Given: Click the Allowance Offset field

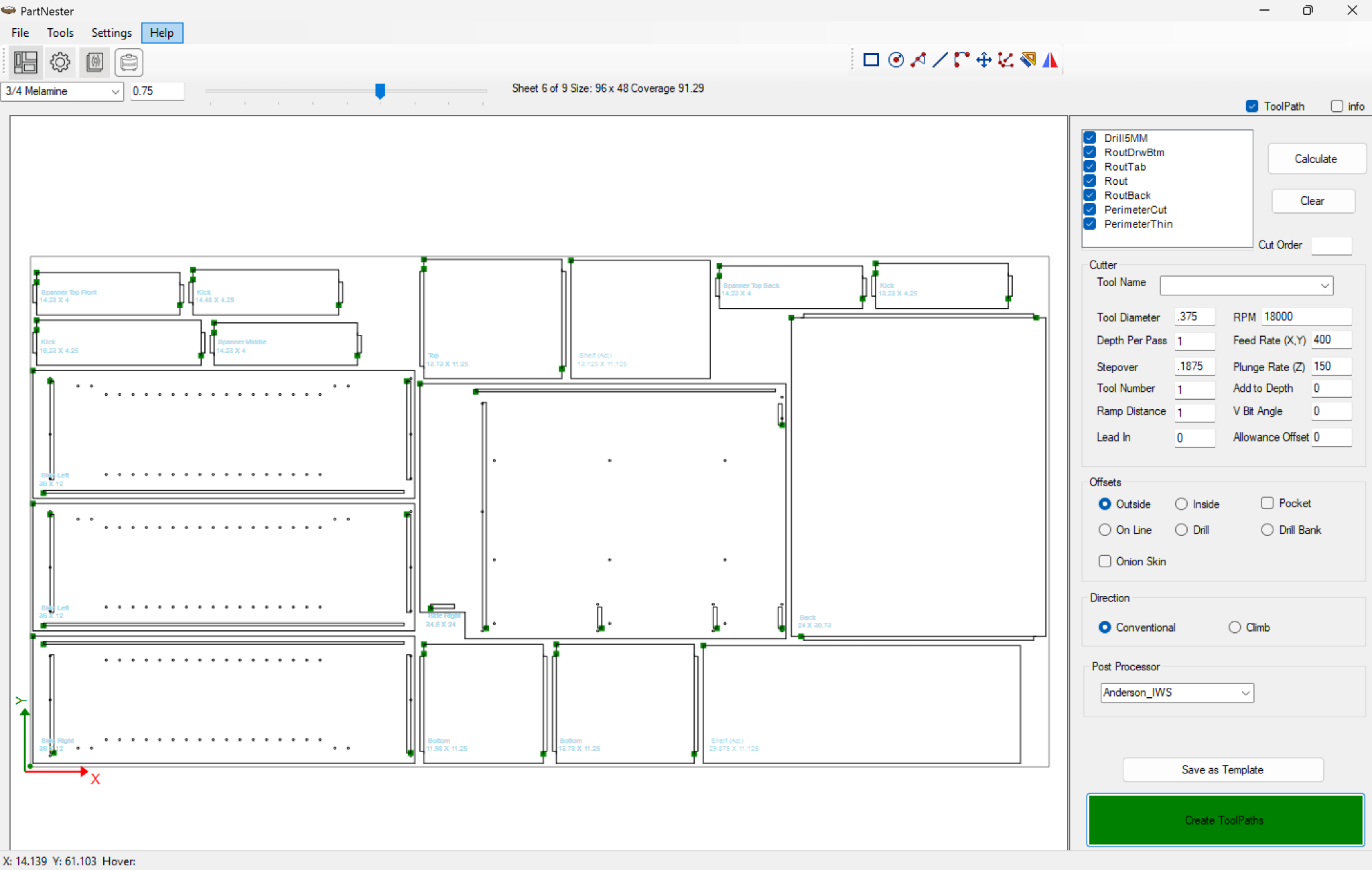Looking at the screenshot, I should click(x=1331, y=437).
